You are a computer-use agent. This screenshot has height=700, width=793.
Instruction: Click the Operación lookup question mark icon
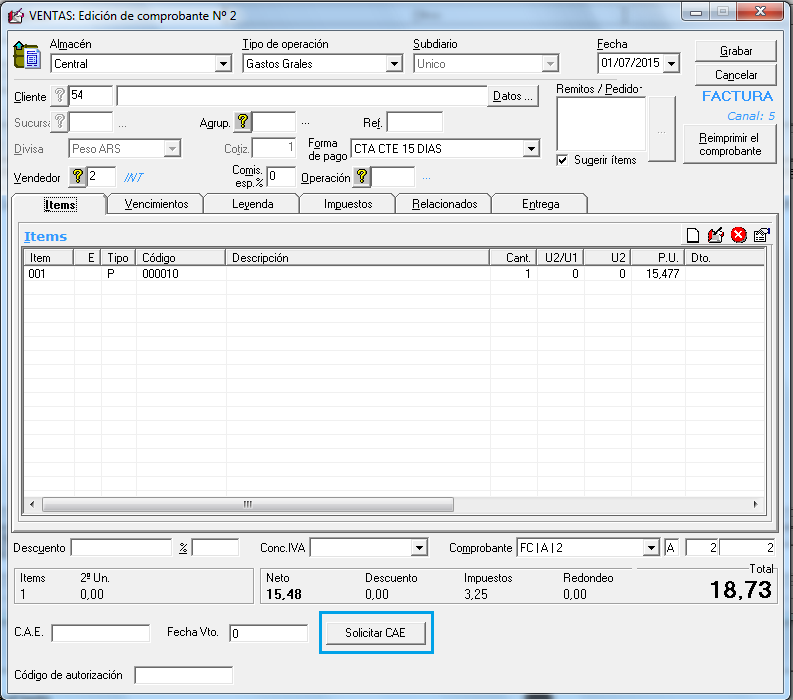point(362,177)
